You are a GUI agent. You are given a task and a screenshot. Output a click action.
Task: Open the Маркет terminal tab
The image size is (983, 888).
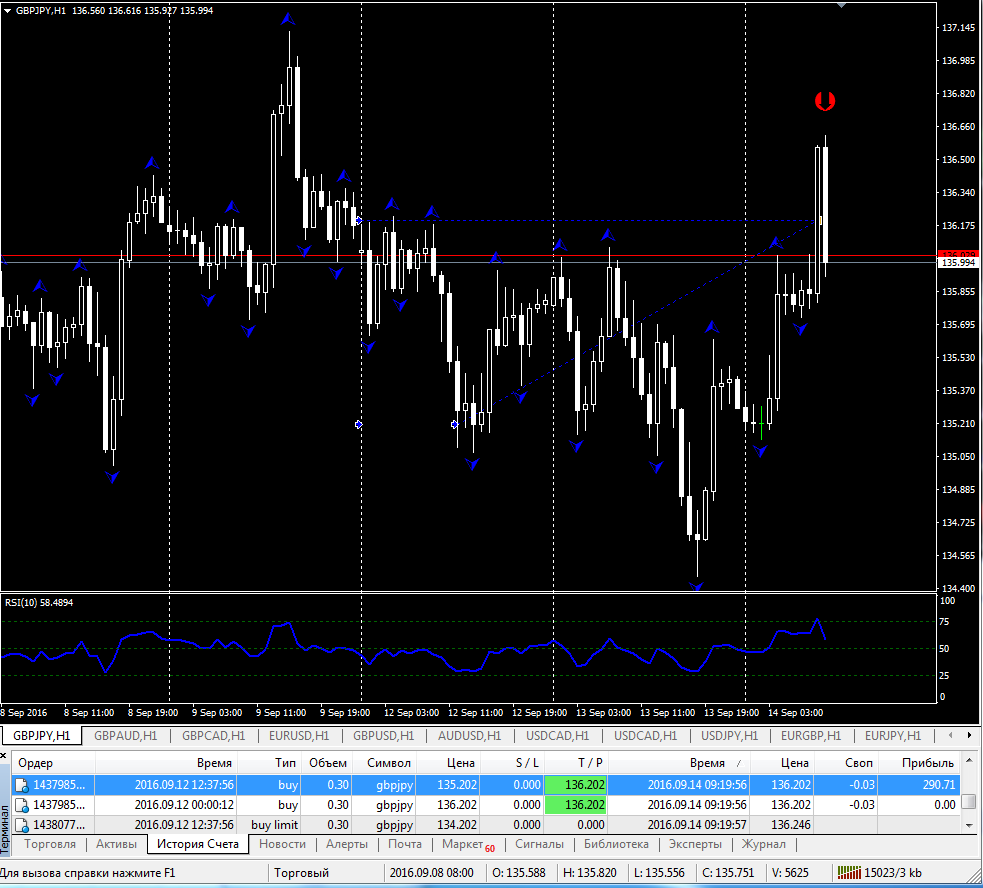click(468, 844)
